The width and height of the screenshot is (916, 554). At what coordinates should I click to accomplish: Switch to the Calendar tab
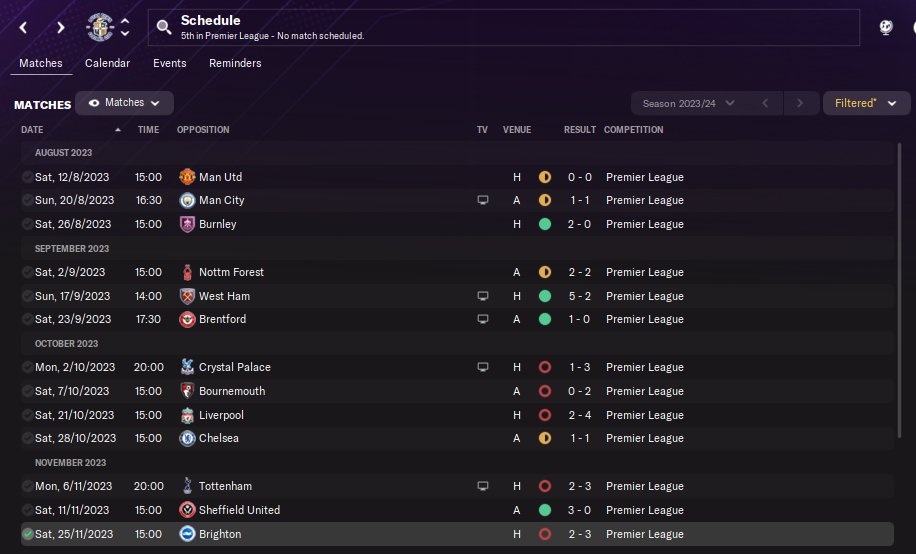(x=107, y=63)
